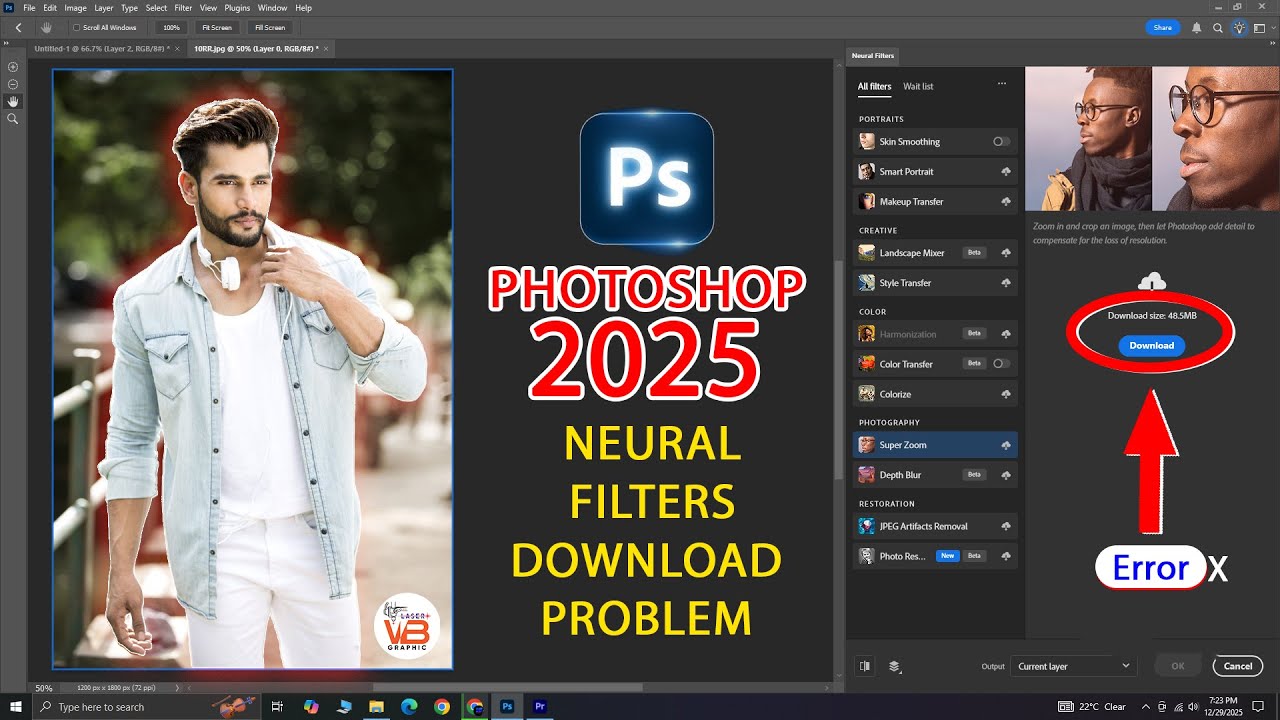Toggle the before/after preview icon
The image size is (1280, 720).
pyautogui.click(x=865, y=666)
